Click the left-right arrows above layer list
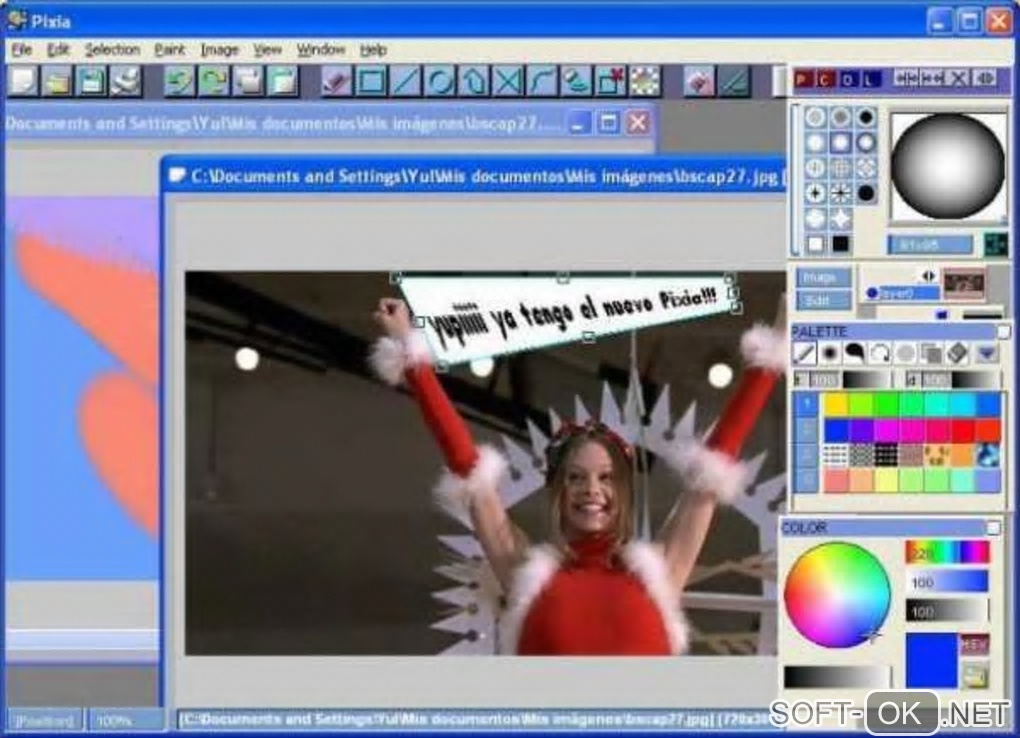Image resolution: width=1020 pixels, height=738 pixels. [x=928, y=276]
